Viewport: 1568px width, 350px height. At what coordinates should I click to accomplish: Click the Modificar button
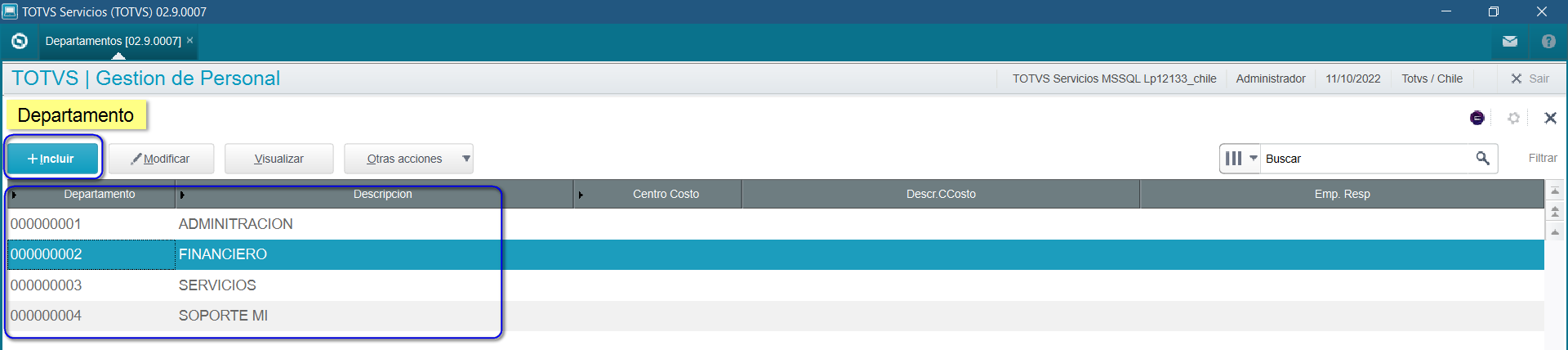click(x=161, y=159)
